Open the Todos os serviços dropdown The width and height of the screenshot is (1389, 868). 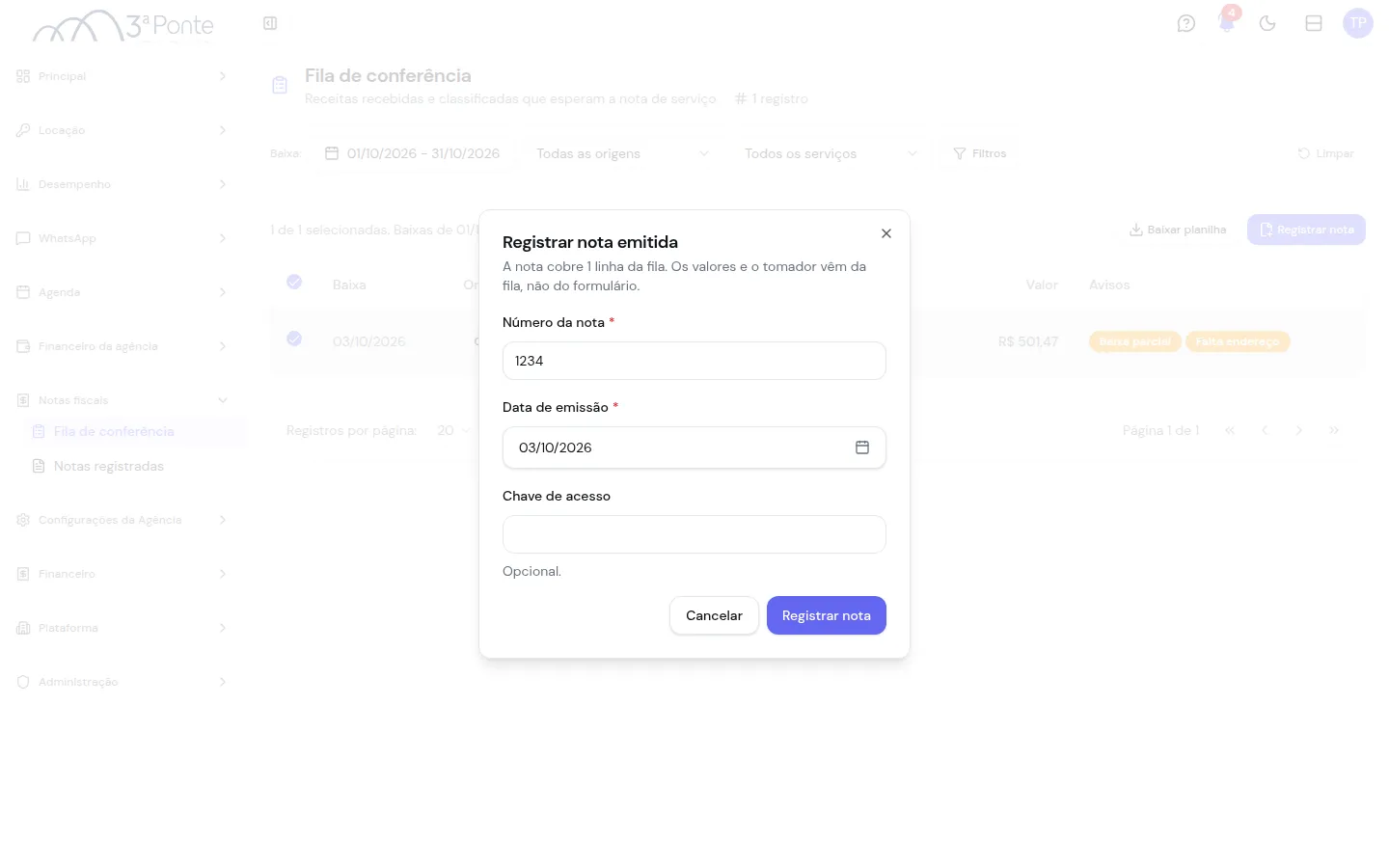click(831, 153)
